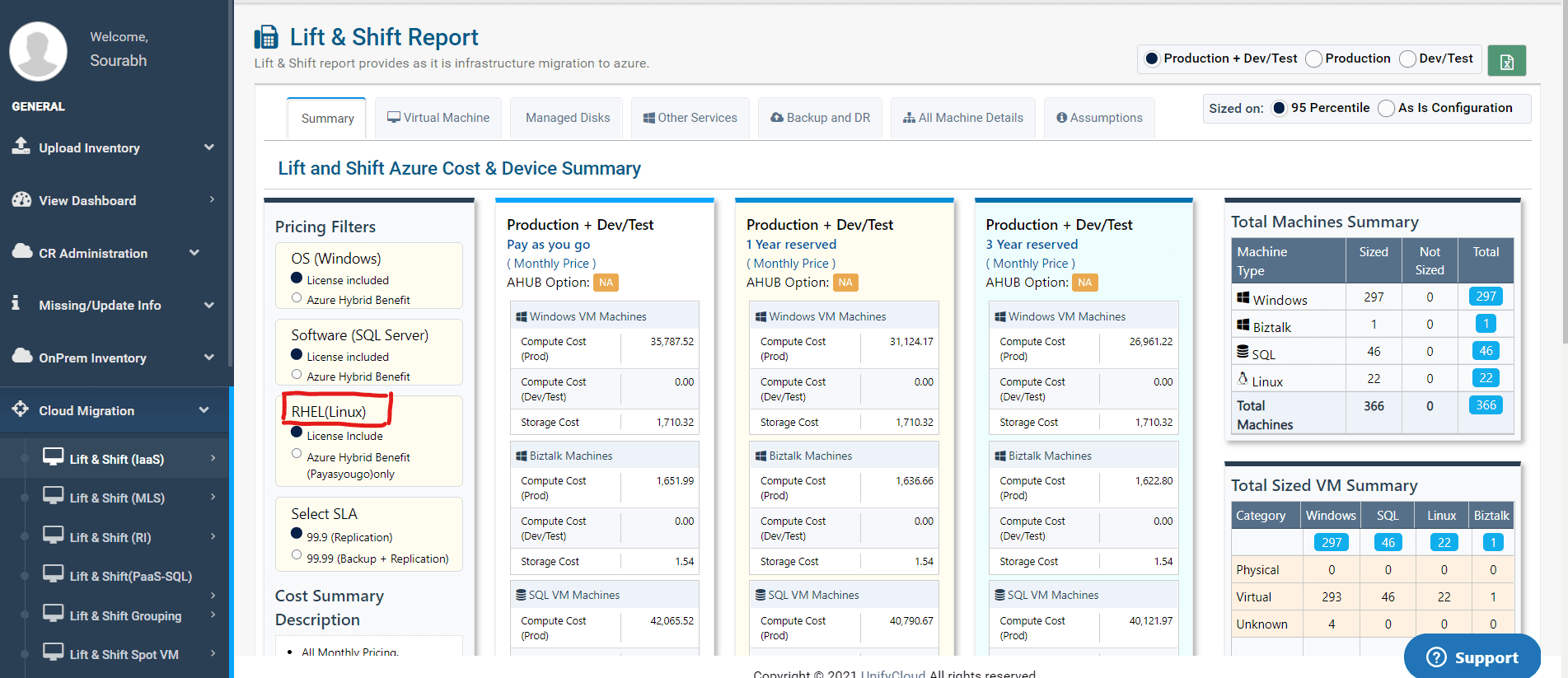1568x678 pixels.
Task: Go to the All Machine Details tab
Action: (962, 118)
